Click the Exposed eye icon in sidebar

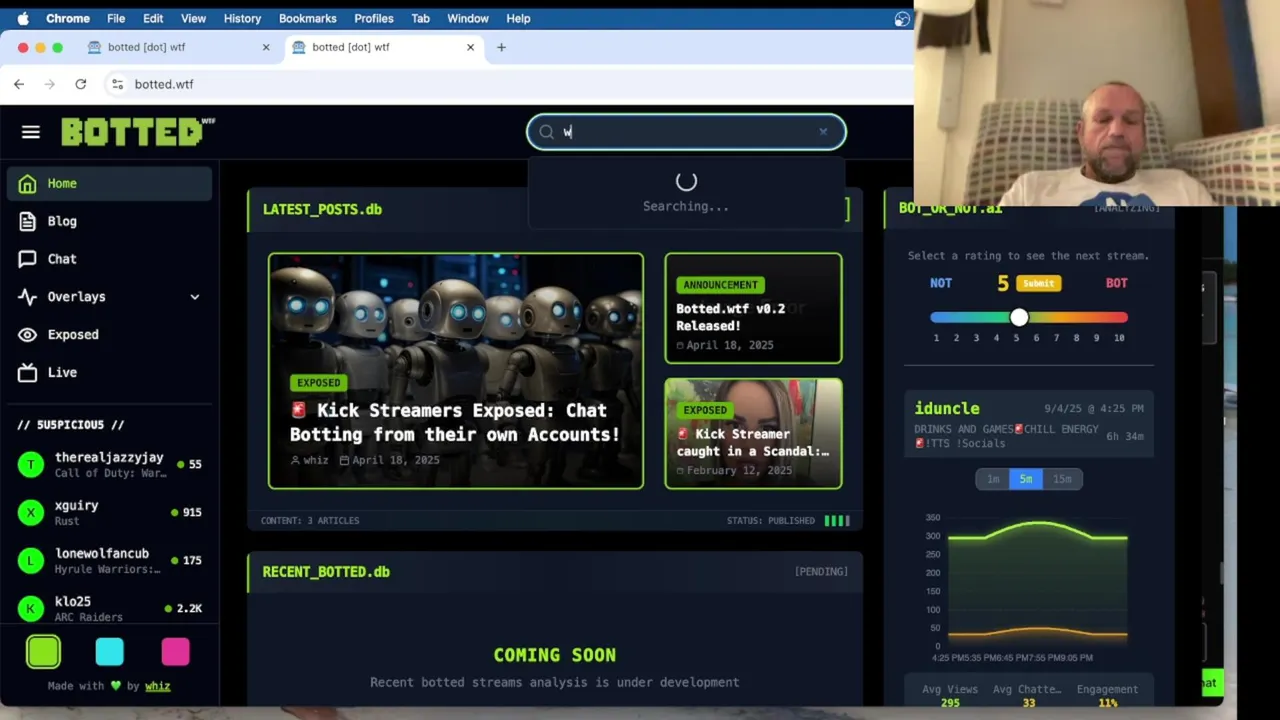tap(28, 335)
